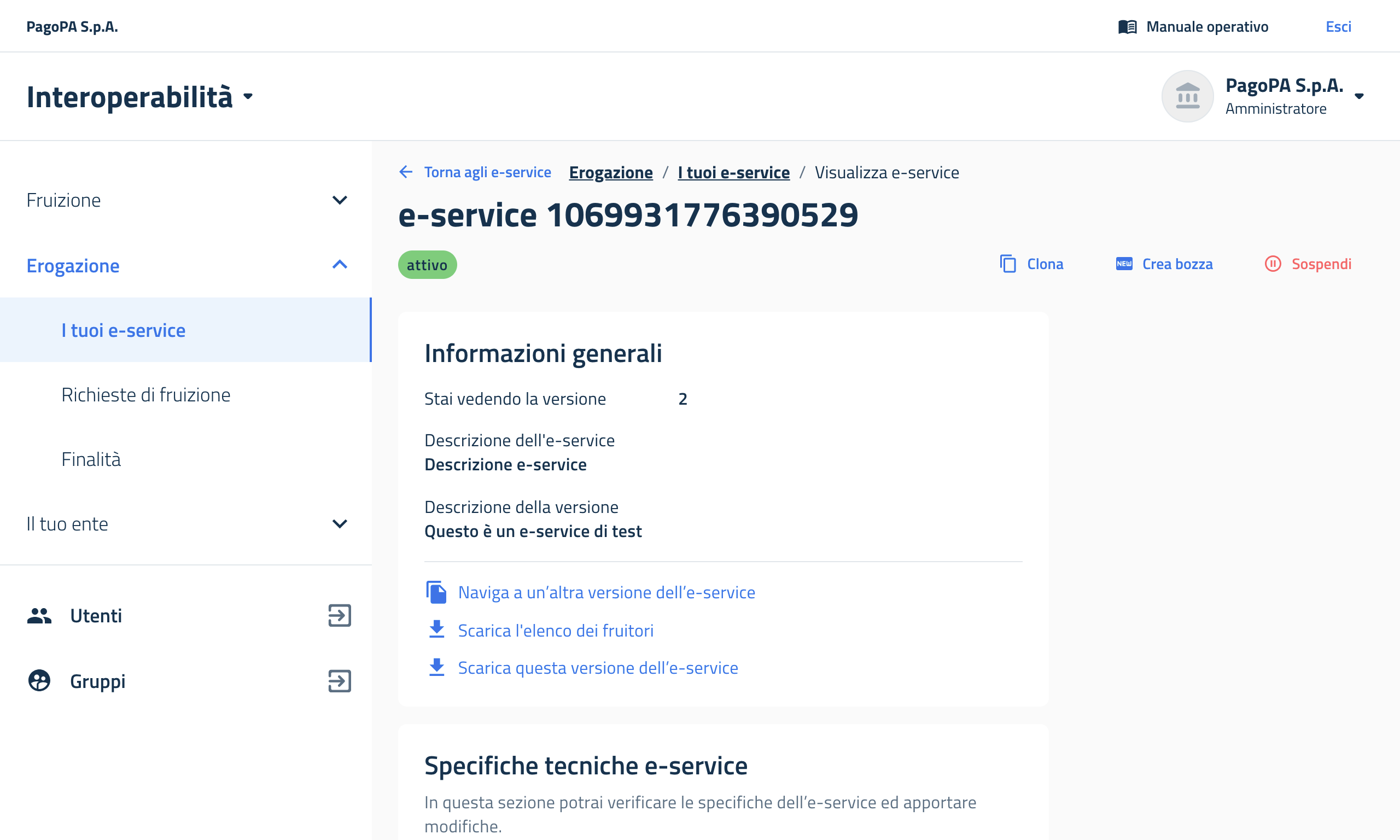Click the Esci logout link
This screenshot has width=1400, height=840.
(x=1338, y=27)
